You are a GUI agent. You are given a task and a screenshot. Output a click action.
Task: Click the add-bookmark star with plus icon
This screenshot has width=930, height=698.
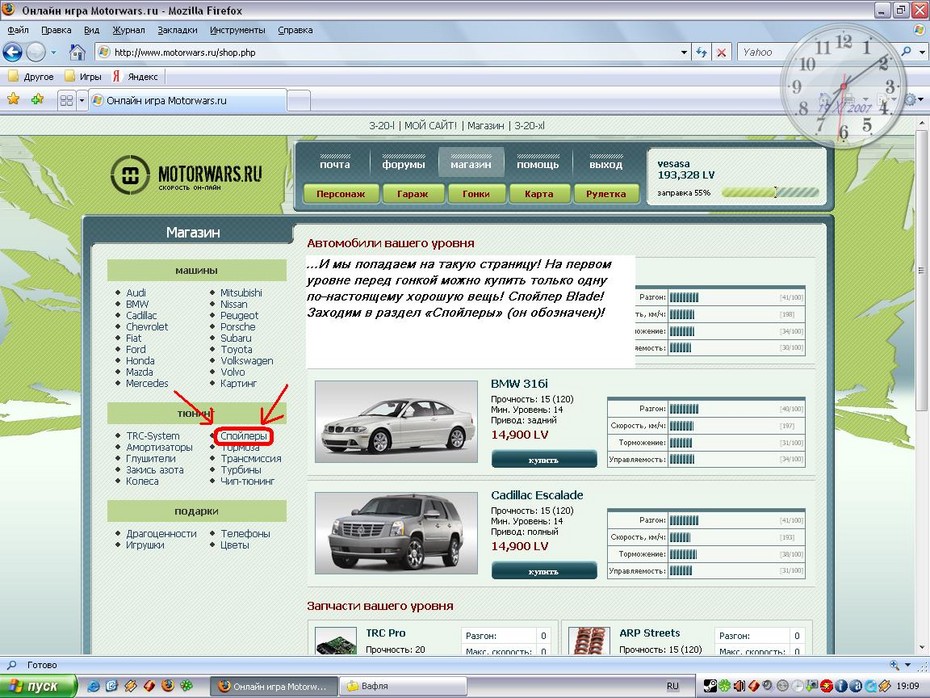(x=37, y=99)
